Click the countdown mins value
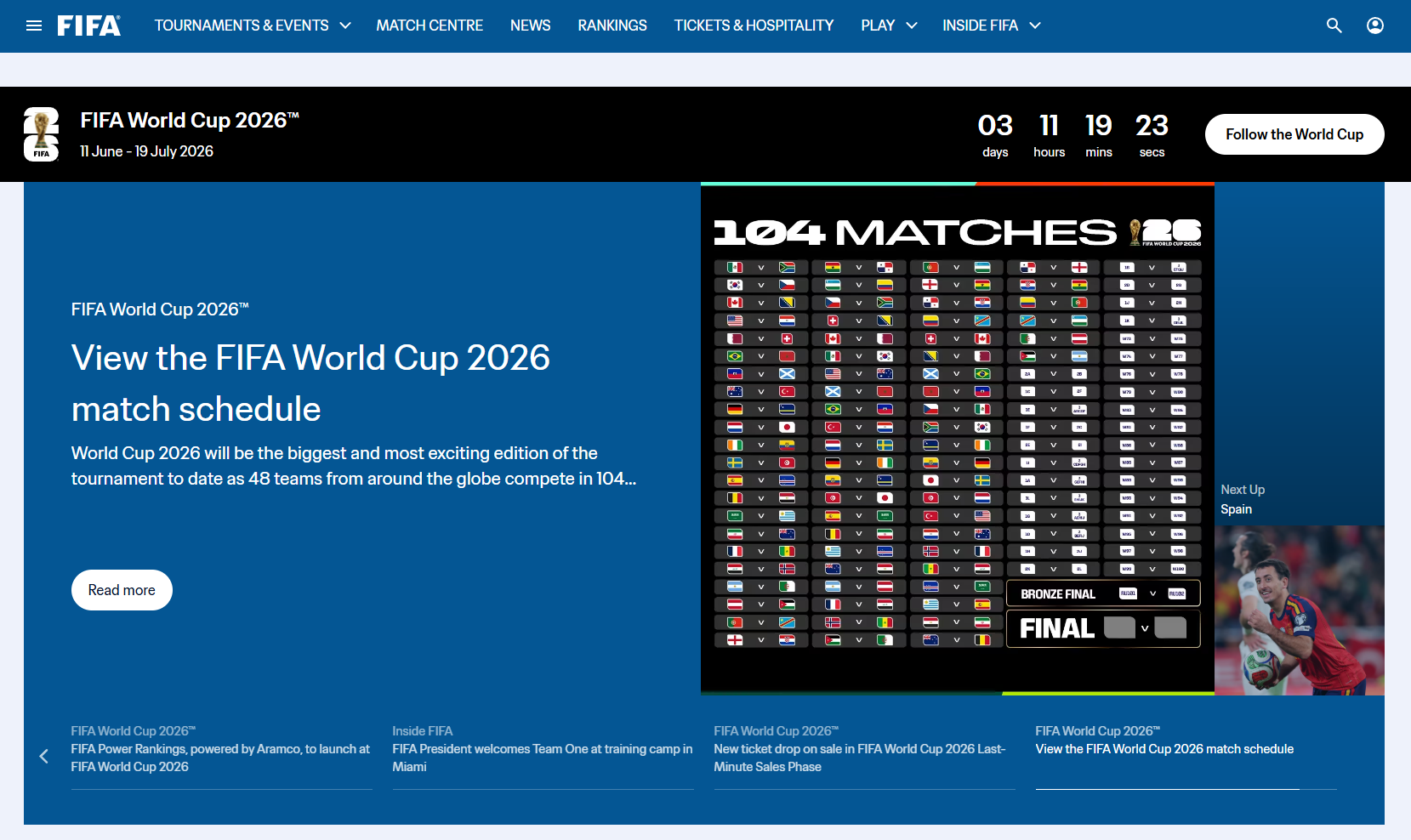Screen dimensions: 1411x840 1099,126
